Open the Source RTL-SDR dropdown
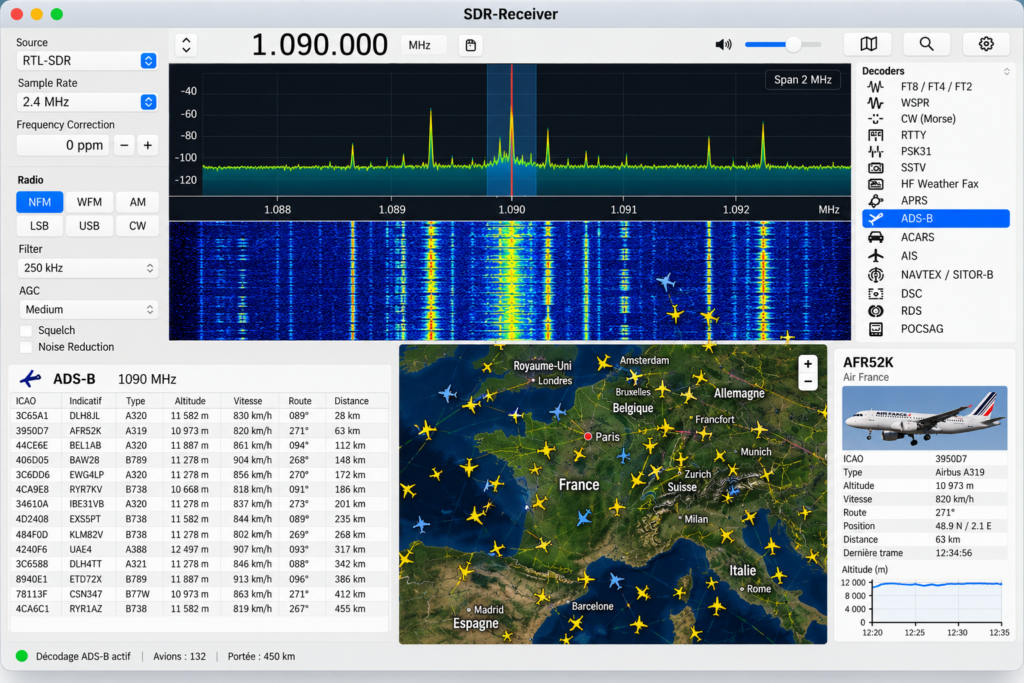This screenshot has width=1024, height=683. (87, 61)
